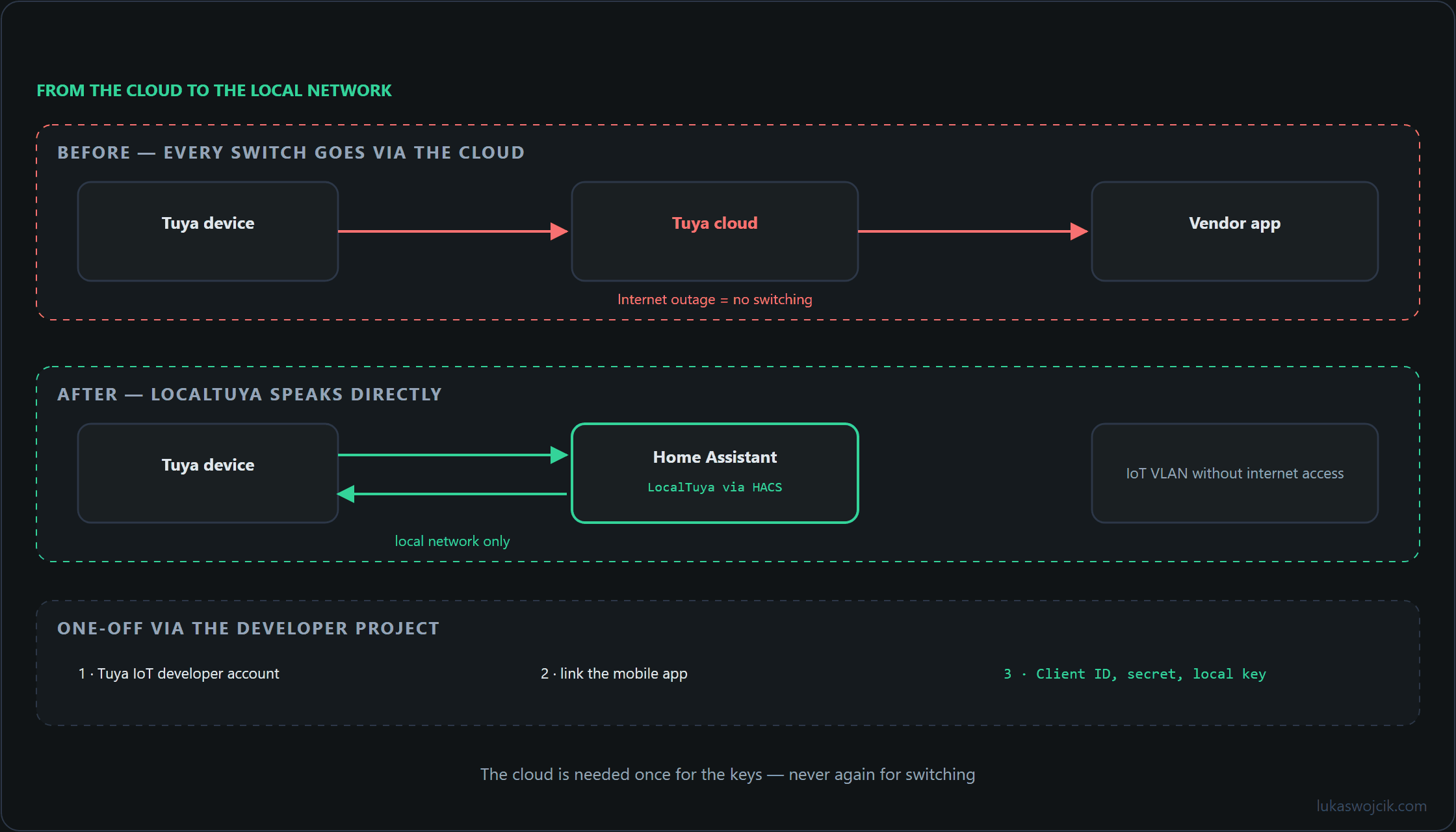Click the 'Internet outage = no switching' caption
Viewport: 1456px width, 832px height.
tap(715, 300)
